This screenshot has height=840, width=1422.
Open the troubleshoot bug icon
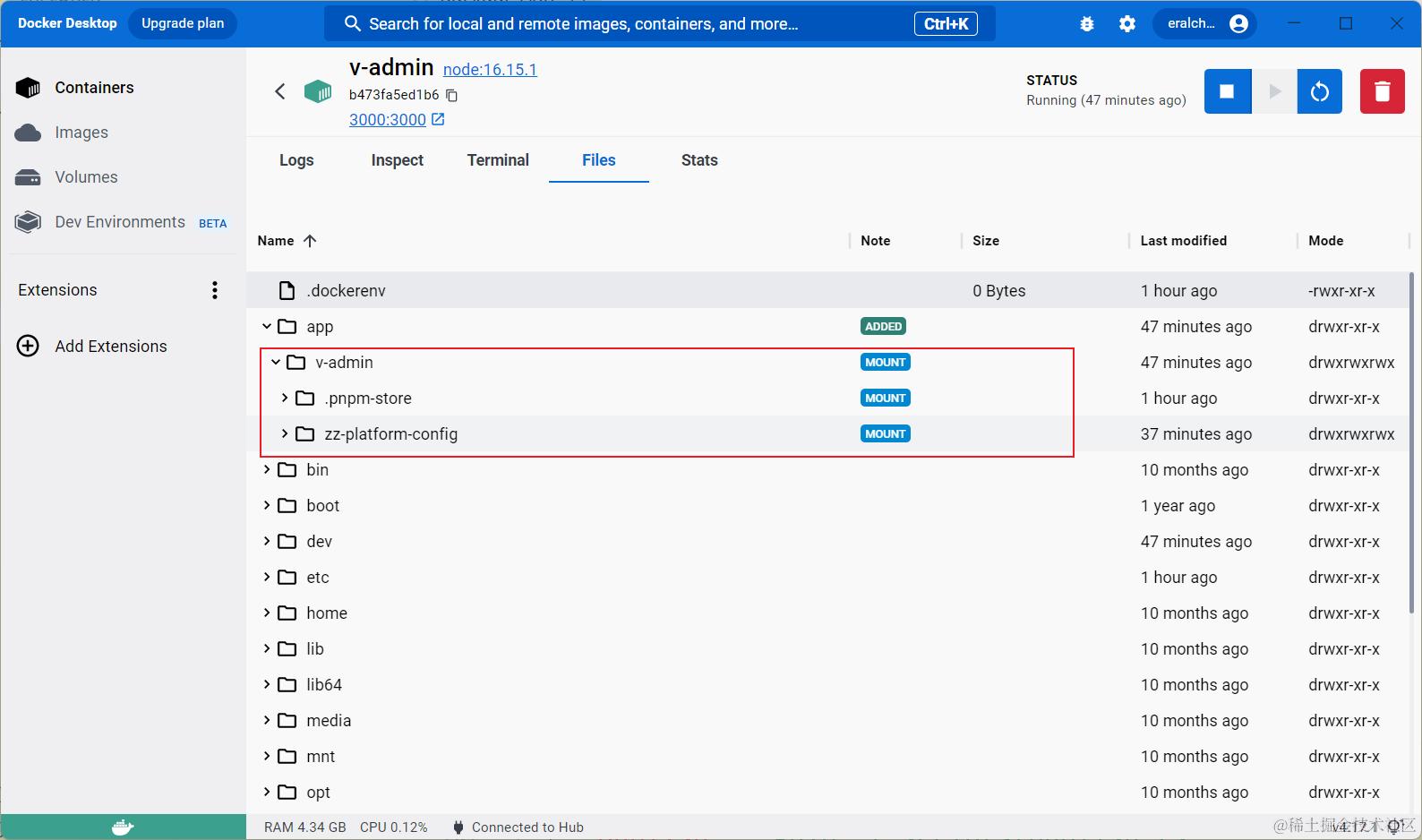coord(1087,24)
